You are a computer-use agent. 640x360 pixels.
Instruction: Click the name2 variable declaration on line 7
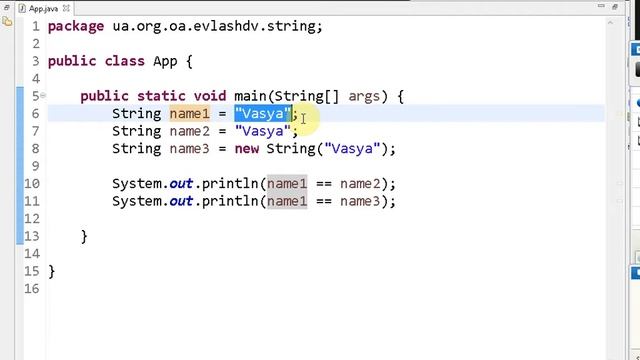[190, 131]
